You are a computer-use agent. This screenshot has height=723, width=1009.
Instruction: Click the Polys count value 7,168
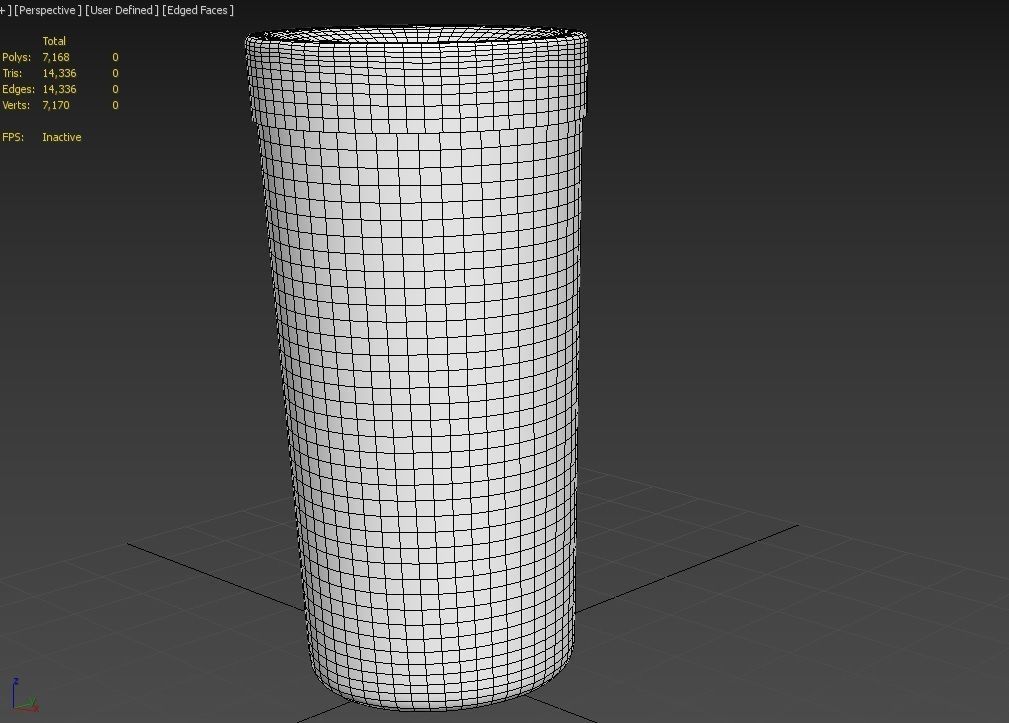click(56, 57)
